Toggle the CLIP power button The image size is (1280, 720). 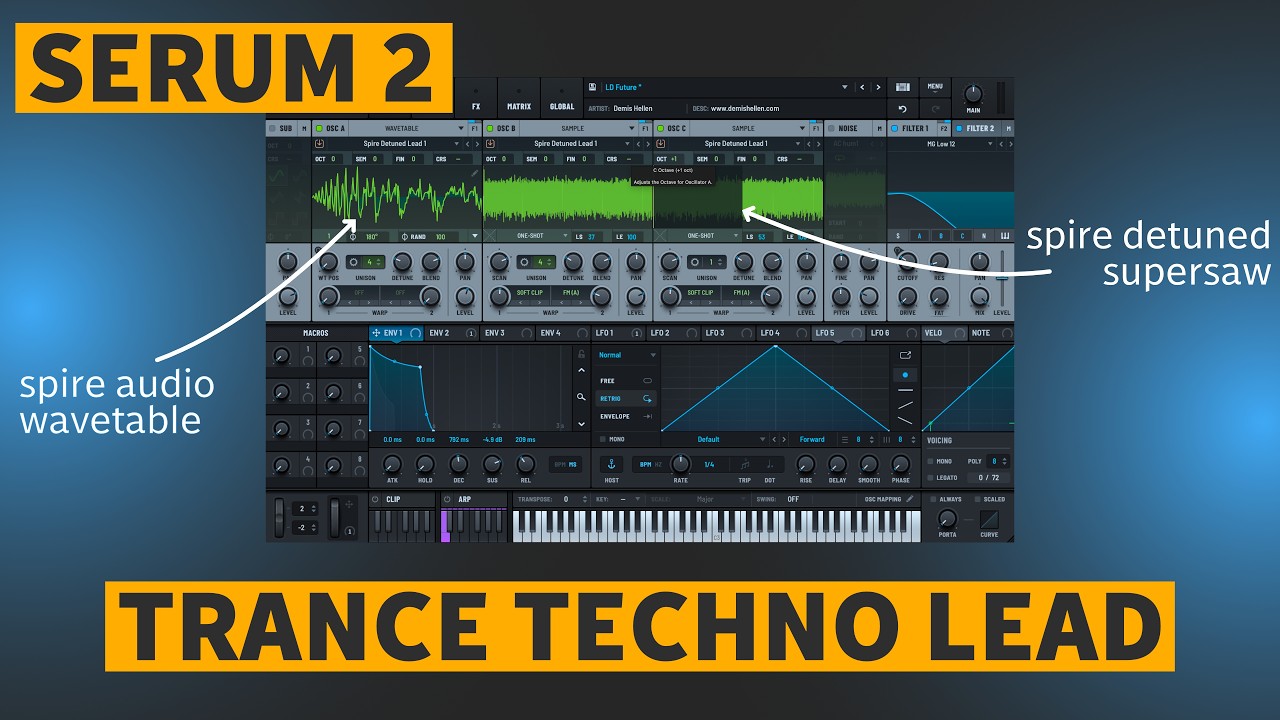coord(375,499)
